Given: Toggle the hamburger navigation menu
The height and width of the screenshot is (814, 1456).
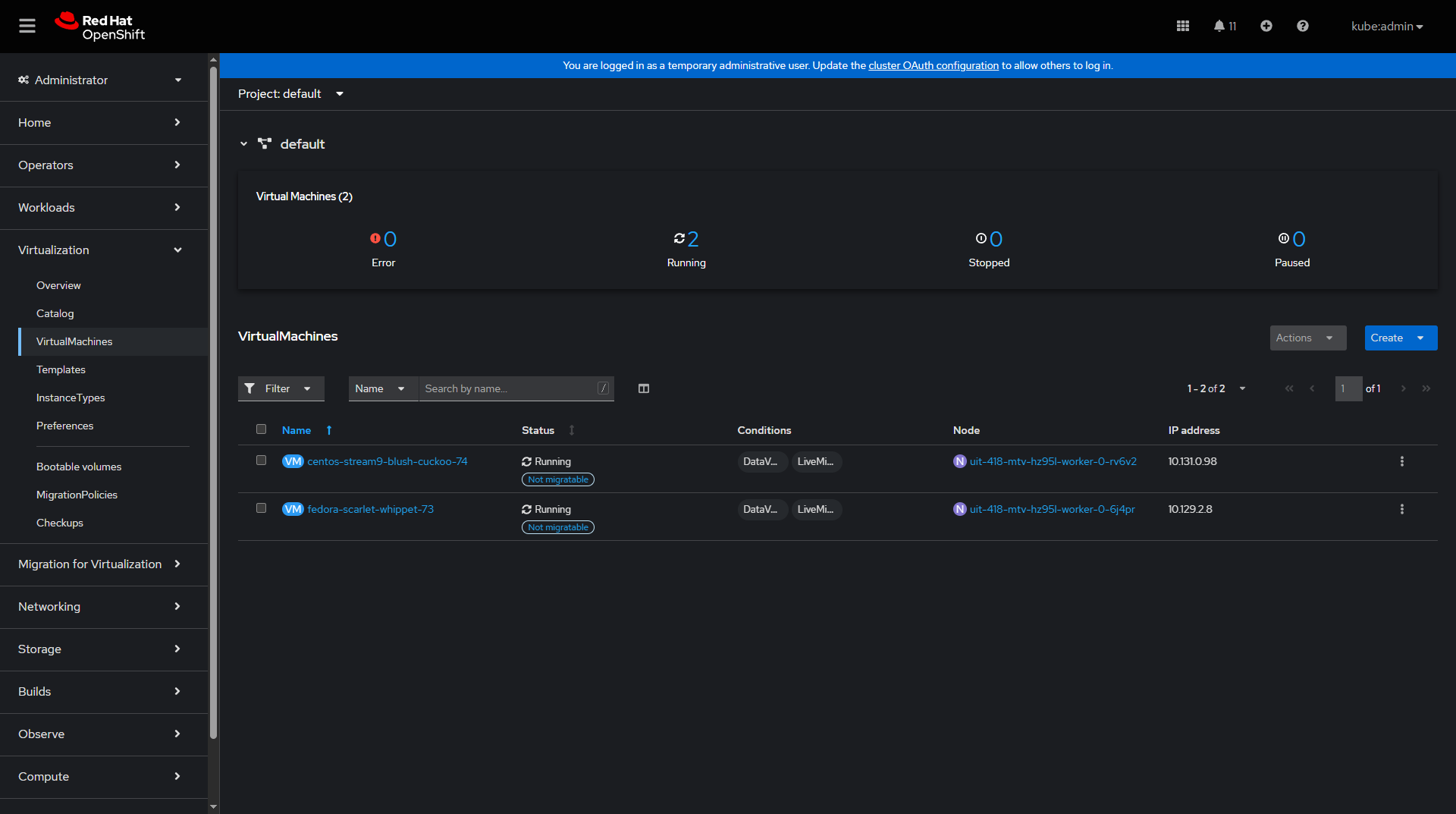Looking at the screenshot, I should point(27,26).
